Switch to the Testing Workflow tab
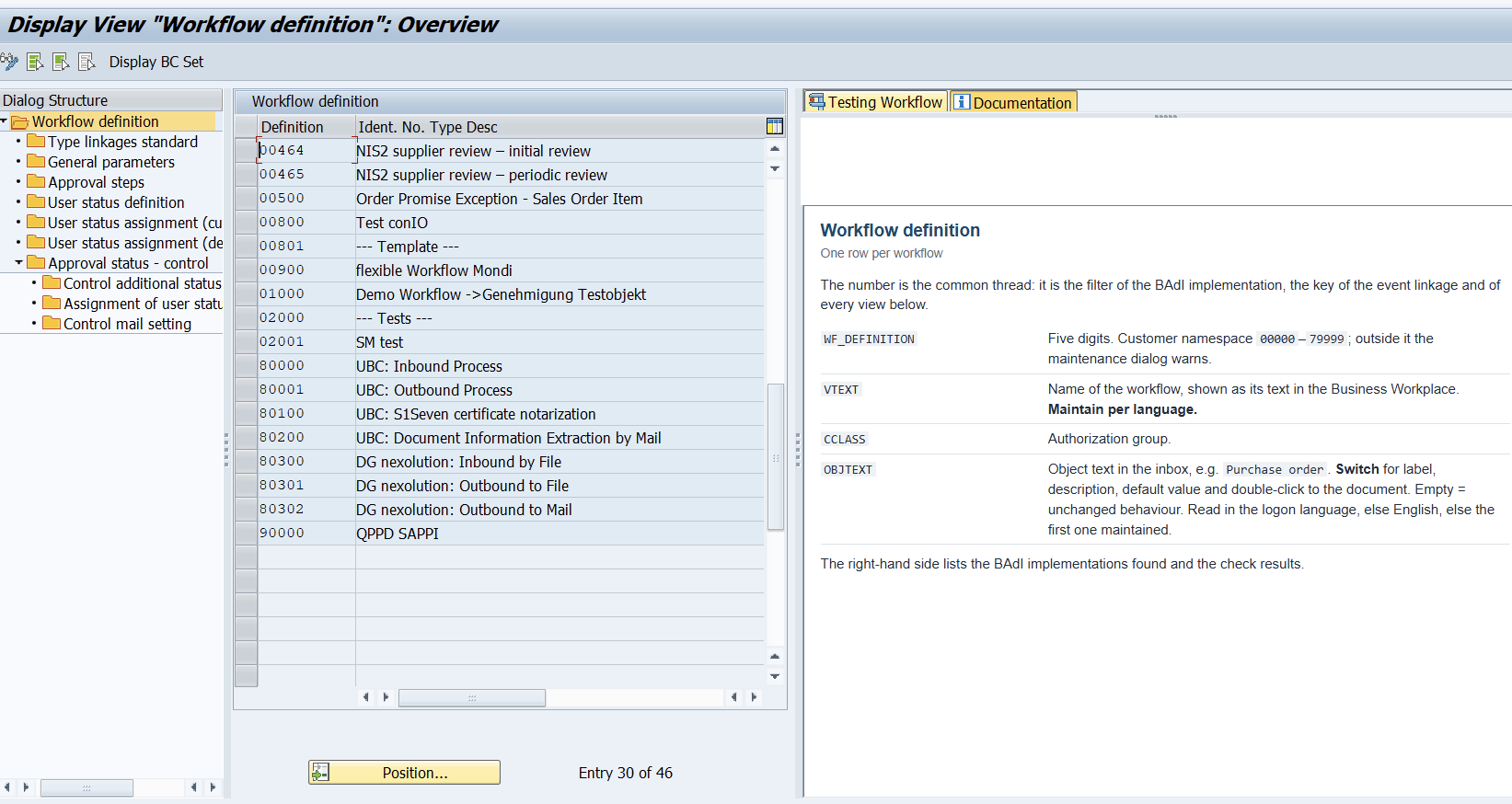1512x804 pixels. 876,102
